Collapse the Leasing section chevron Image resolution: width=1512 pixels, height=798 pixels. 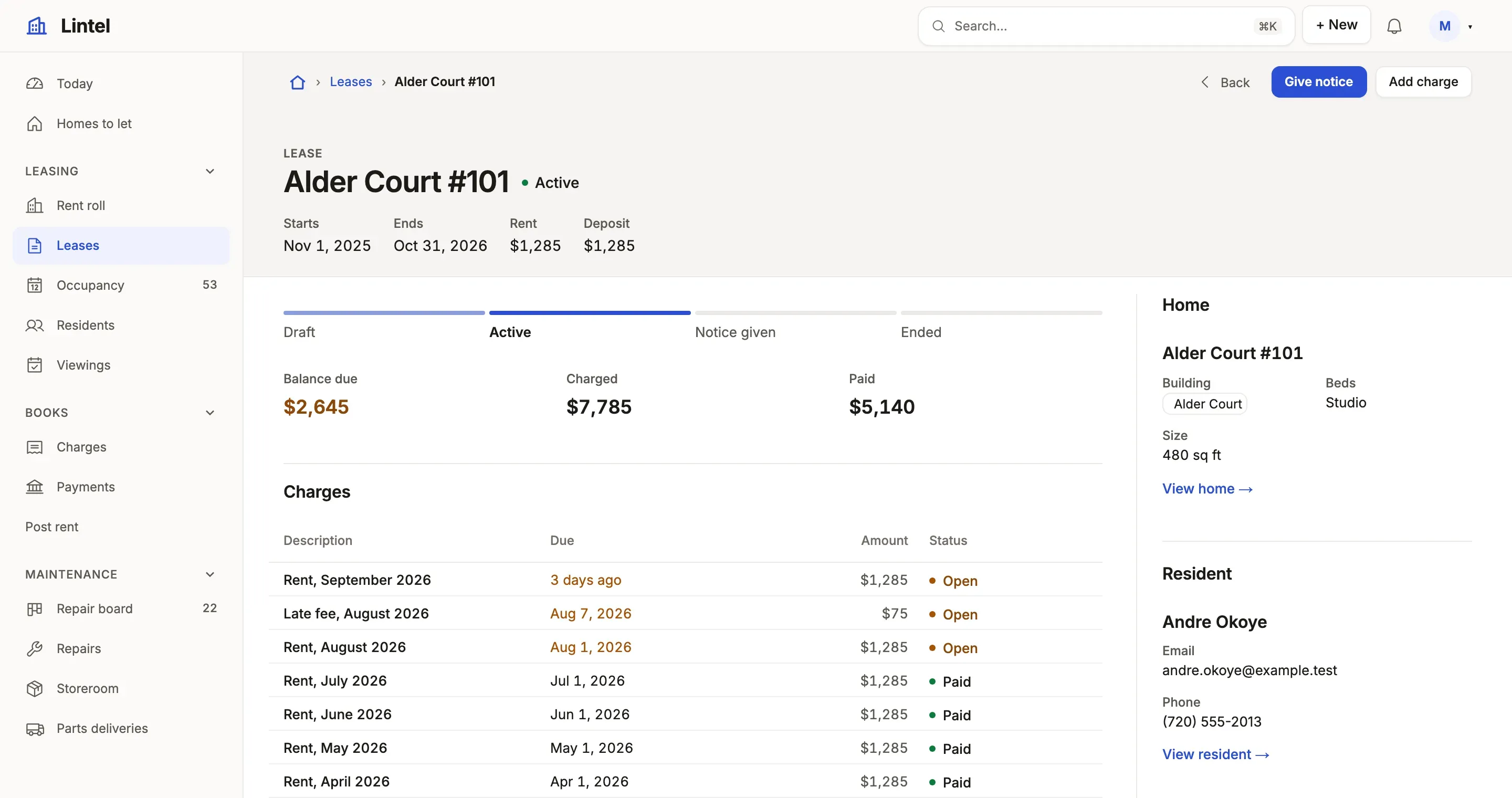pos(209,171)
